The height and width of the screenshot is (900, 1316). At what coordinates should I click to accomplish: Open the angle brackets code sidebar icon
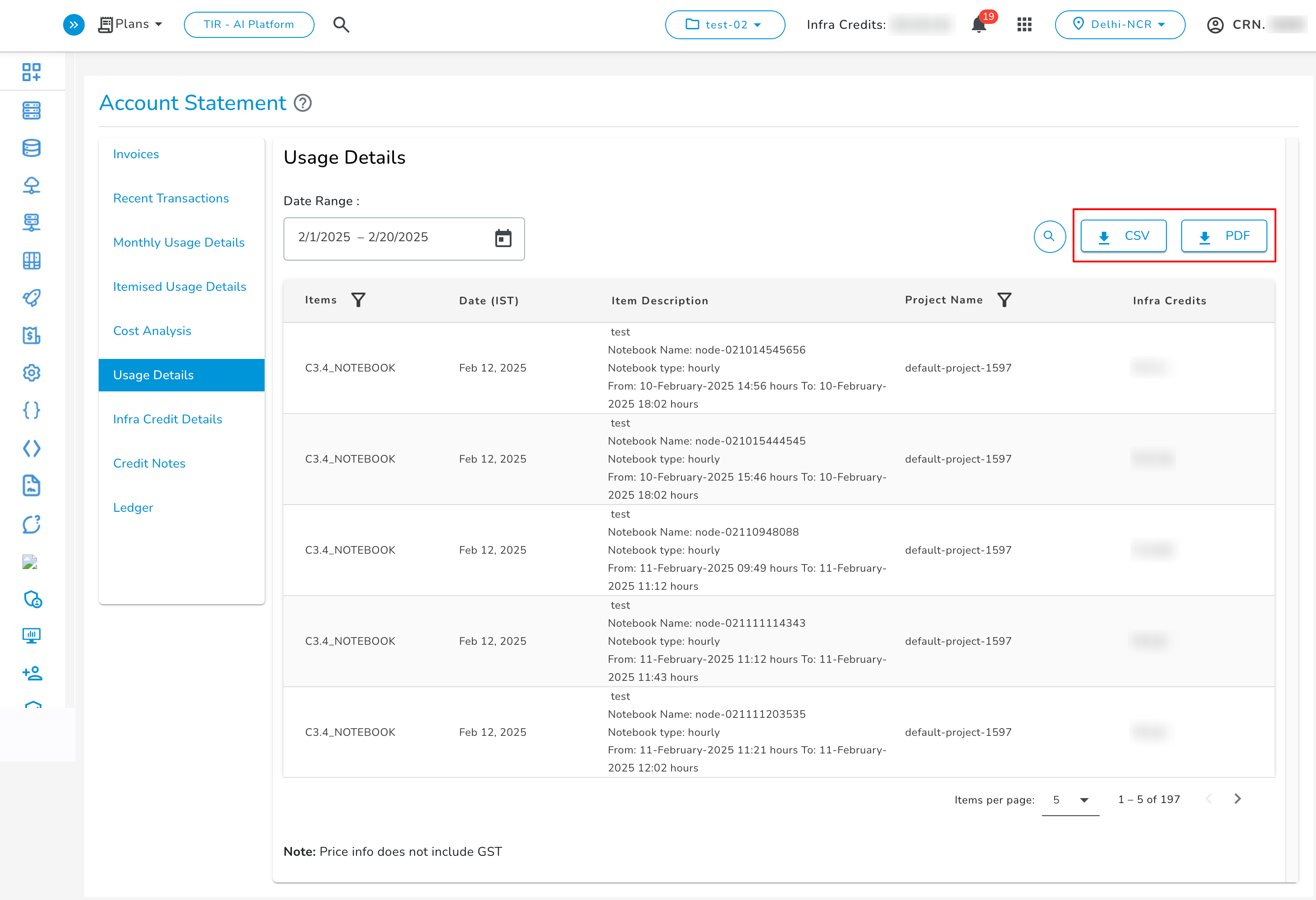(x=32, y=448)
